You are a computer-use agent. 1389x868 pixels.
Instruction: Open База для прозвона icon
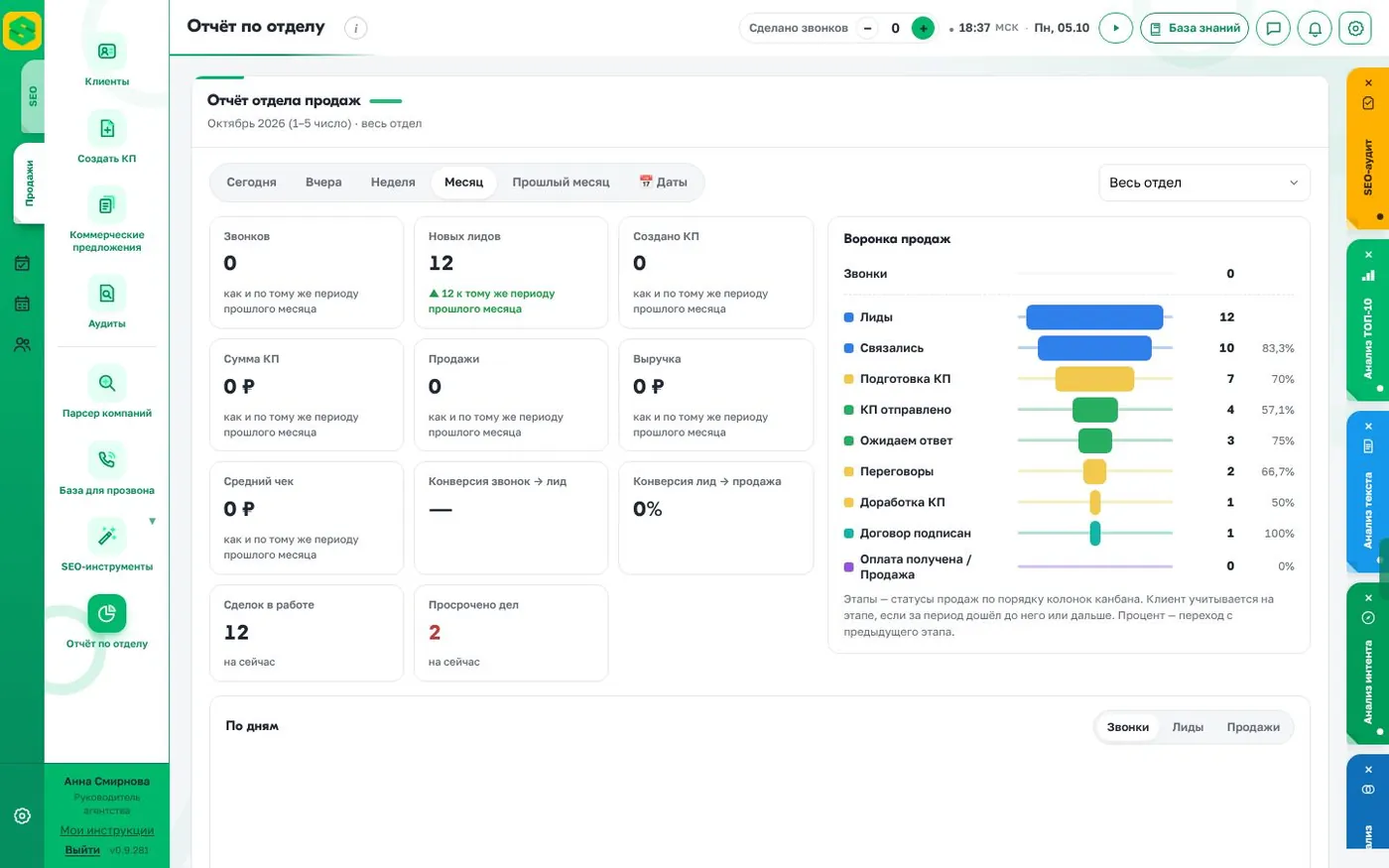tap(107, 459)
